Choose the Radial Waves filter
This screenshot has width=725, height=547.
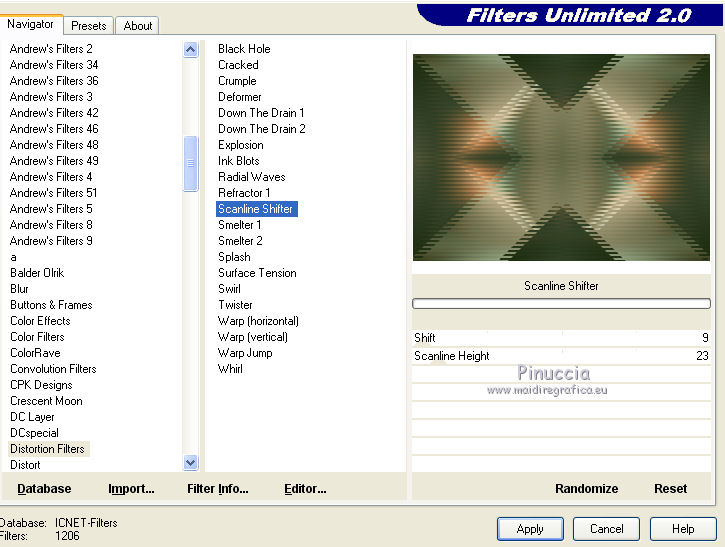[x=252, y=177]
